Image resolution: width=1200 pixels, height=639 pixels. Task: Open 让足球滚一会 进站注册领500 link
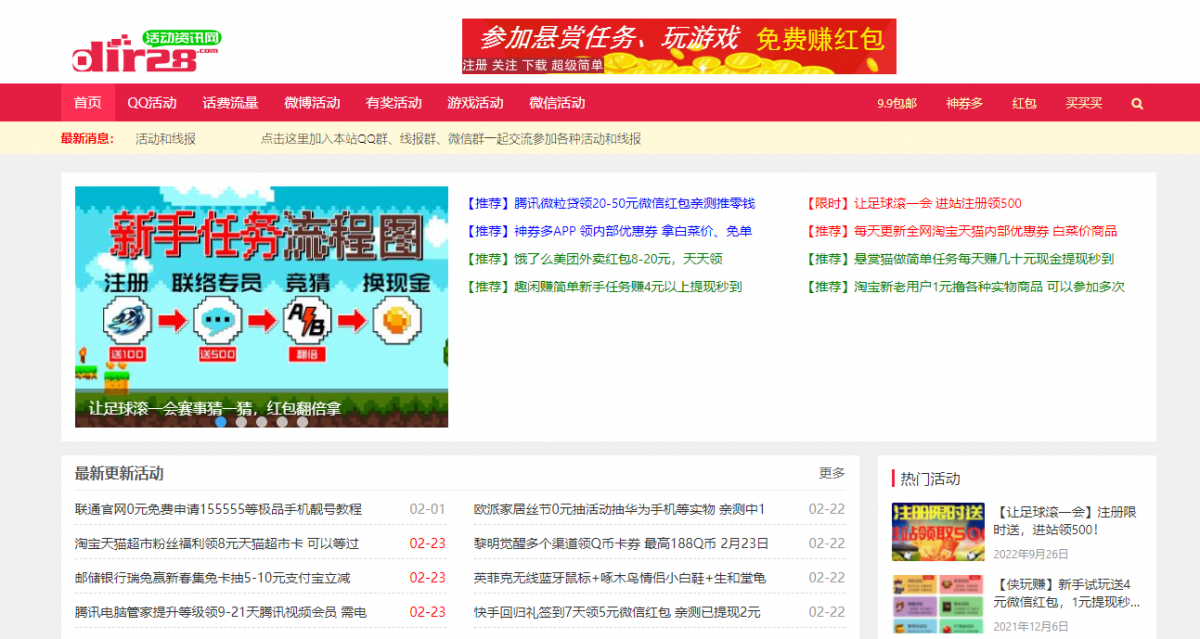click(x=914, y=203)
